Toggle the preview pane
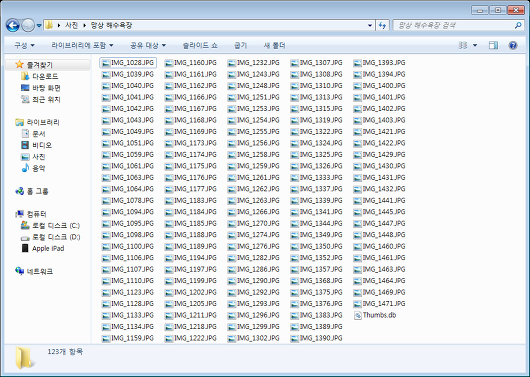530x377 pixels. (493, 45)
